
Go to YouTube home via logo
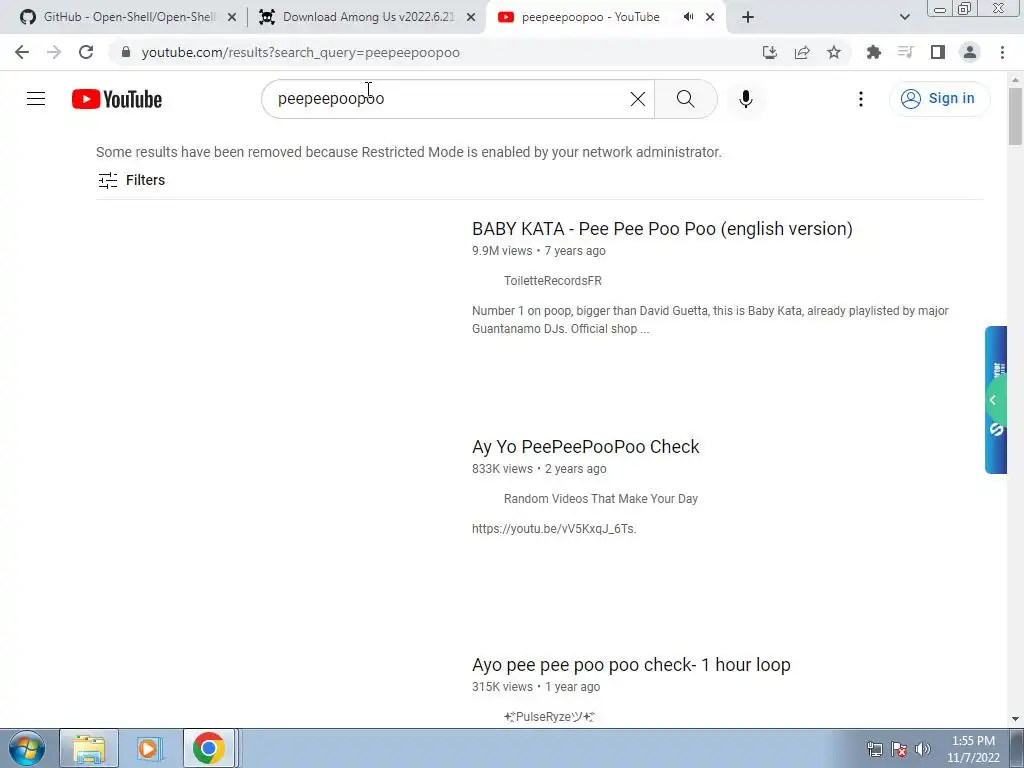(x=117, y=99)
